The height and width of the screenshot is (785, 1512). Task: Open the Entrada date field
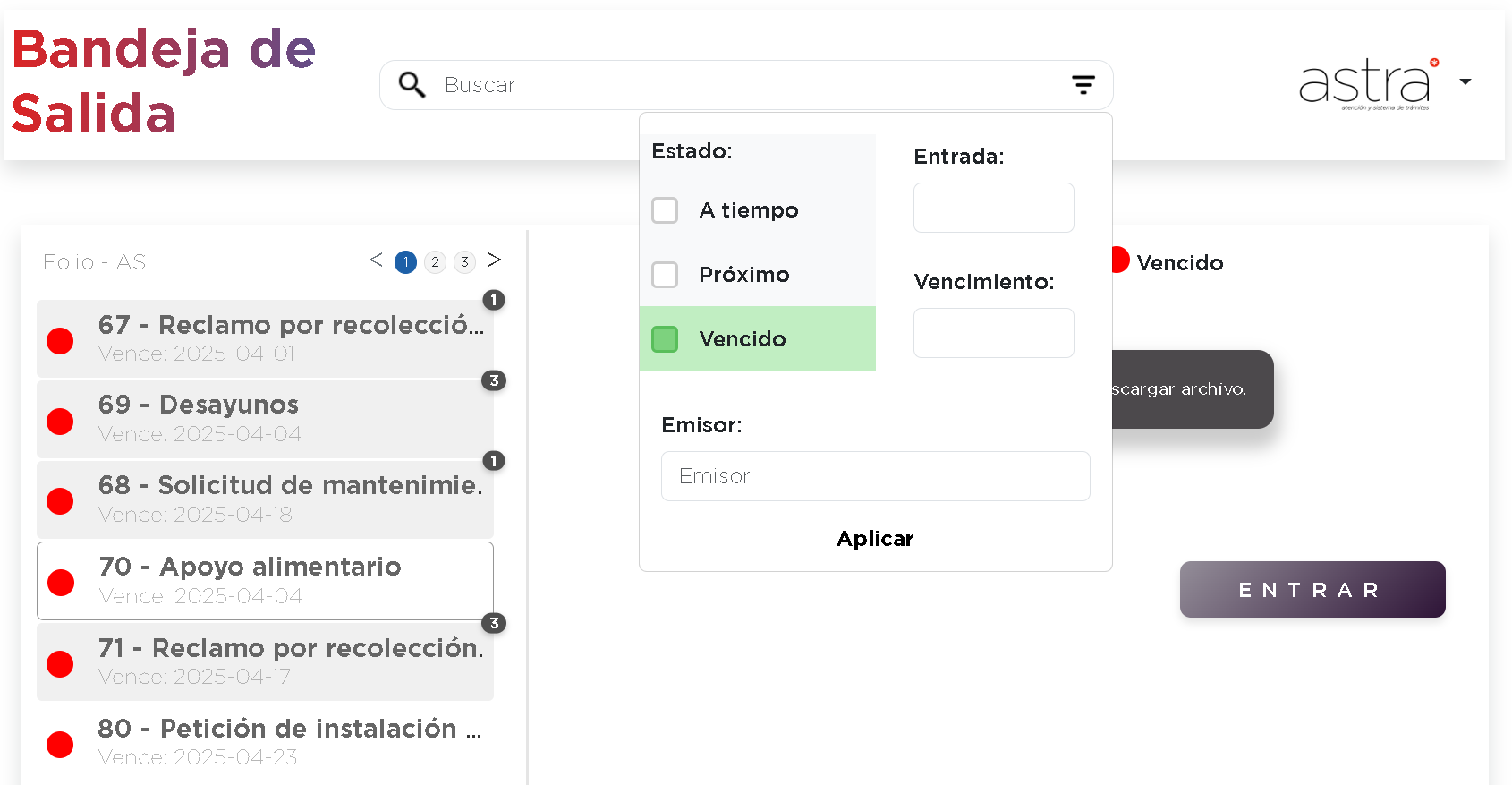click(x=993, y=208)
